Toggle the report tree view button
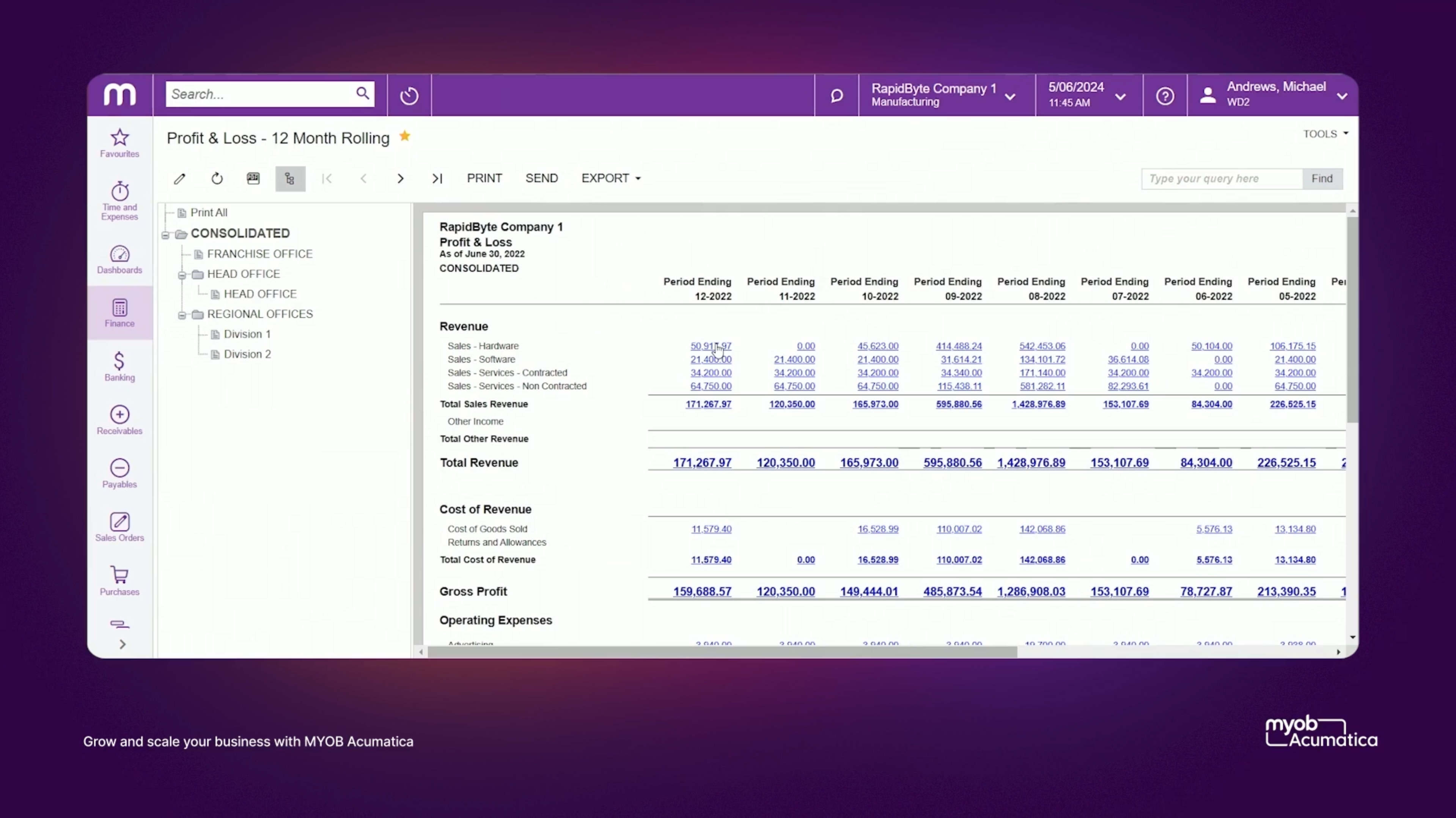The image size is (1456, 818). (289, 178)
